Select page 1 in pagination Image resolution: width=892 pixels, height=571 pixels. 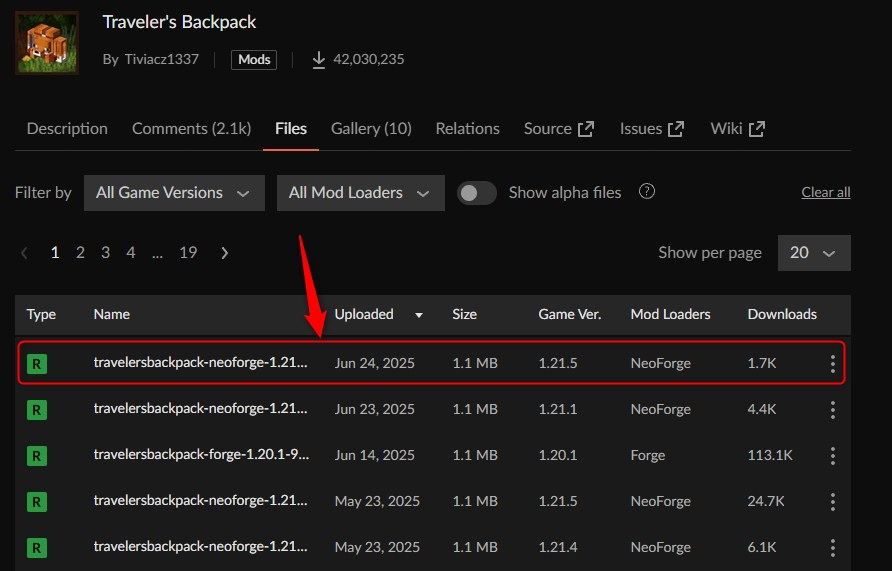(55, 253)
